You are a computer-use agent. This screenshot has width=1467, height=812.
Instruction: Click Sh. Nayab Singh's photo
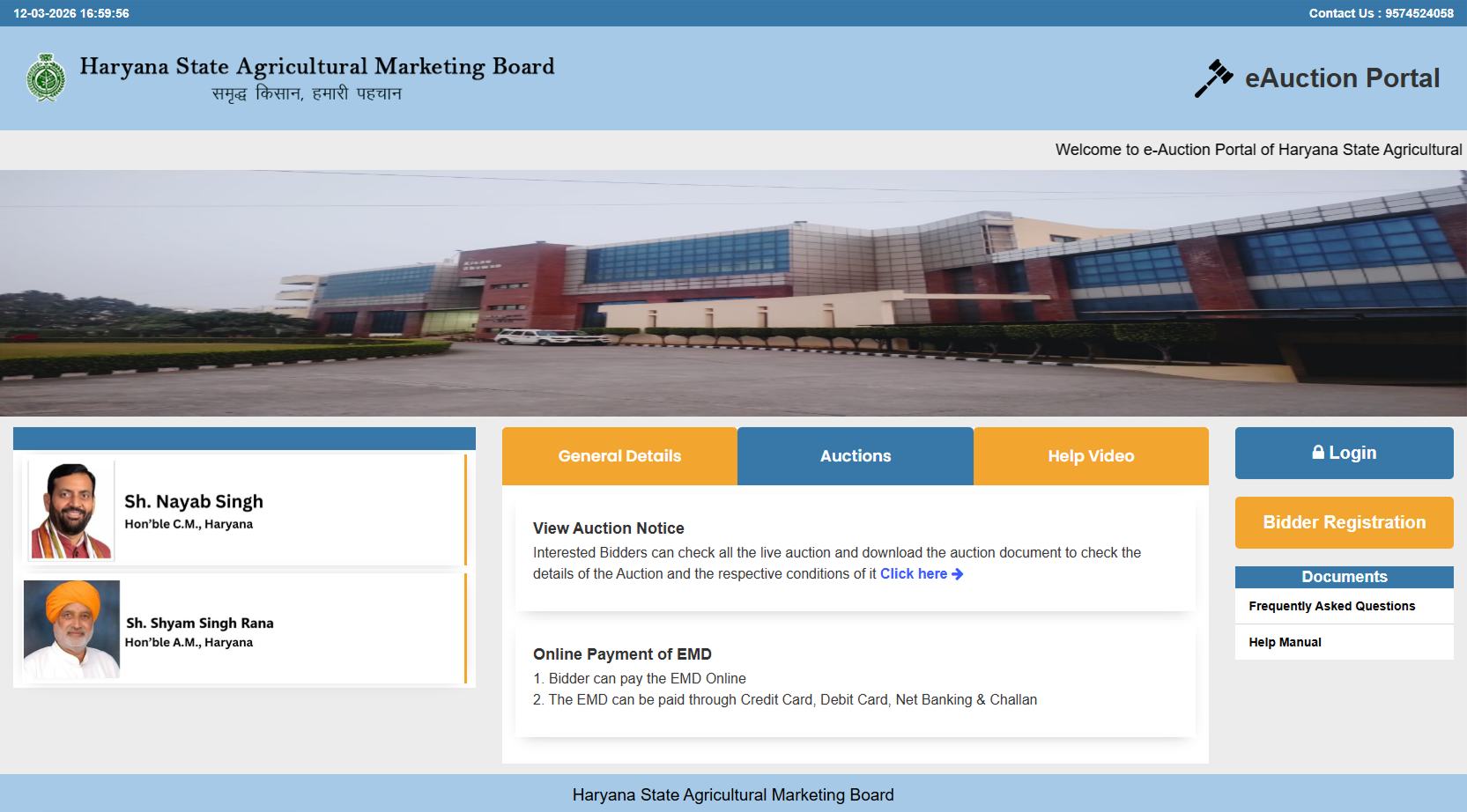(x=71, y=511)
